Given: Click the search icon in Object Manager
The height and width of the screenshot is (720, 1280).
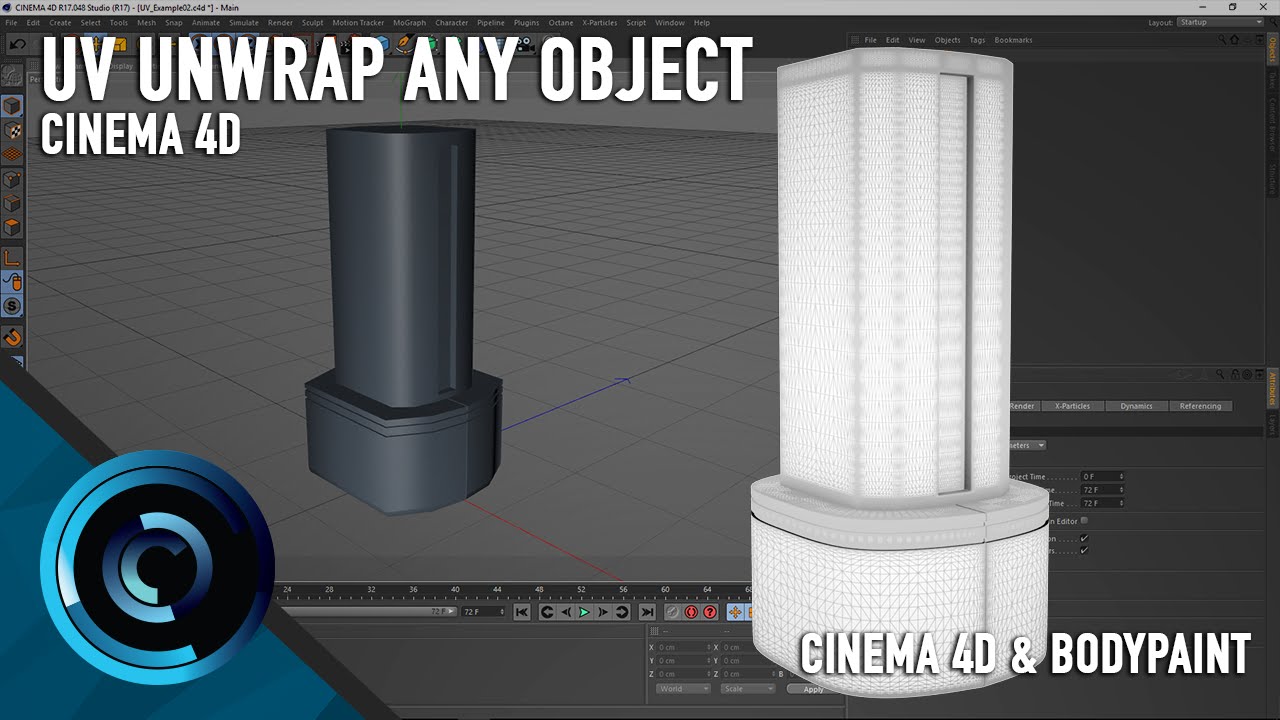Looking at the screenshot, I should [x=1222, y=40].
